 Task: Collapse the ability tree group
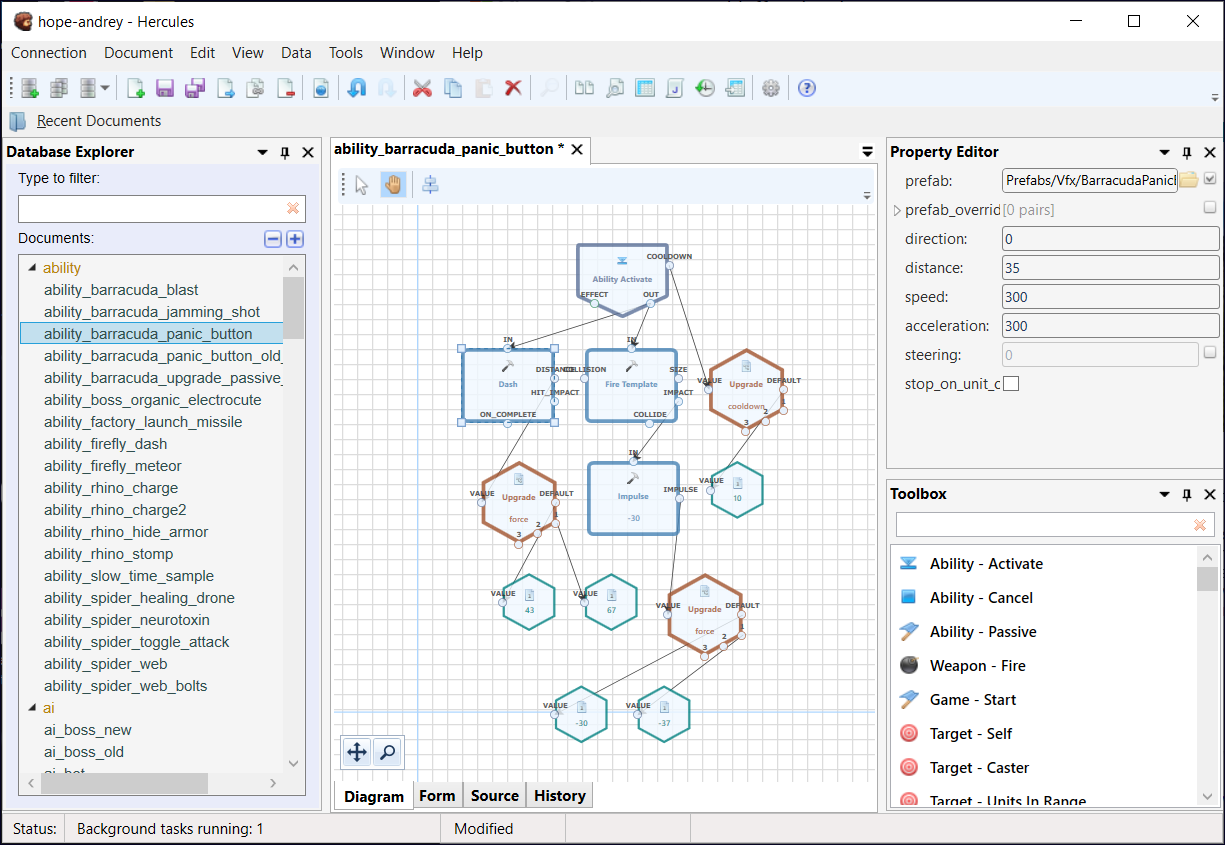point(31,268)
